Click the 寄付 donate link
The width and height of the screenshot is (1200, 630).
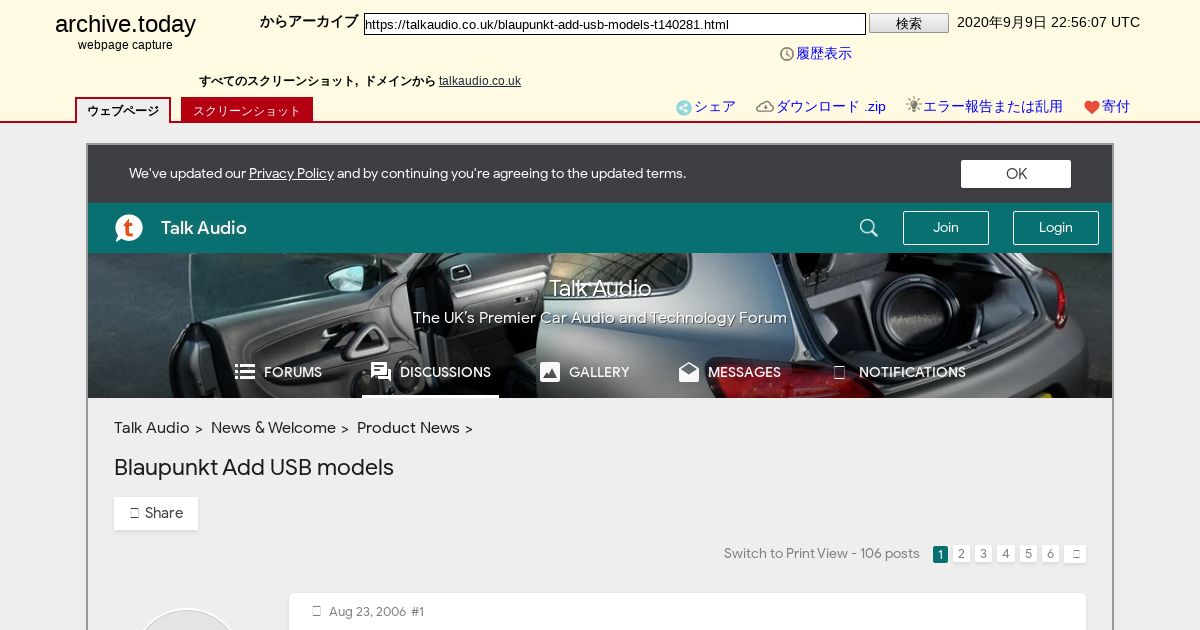1116,107
